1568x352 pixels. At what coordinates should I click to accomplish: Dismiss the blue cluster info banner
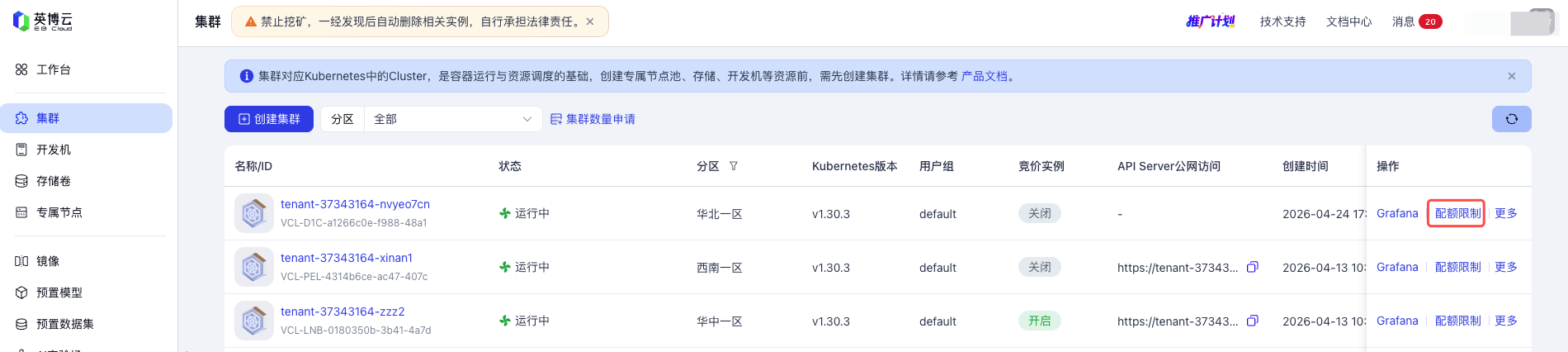1512,76
